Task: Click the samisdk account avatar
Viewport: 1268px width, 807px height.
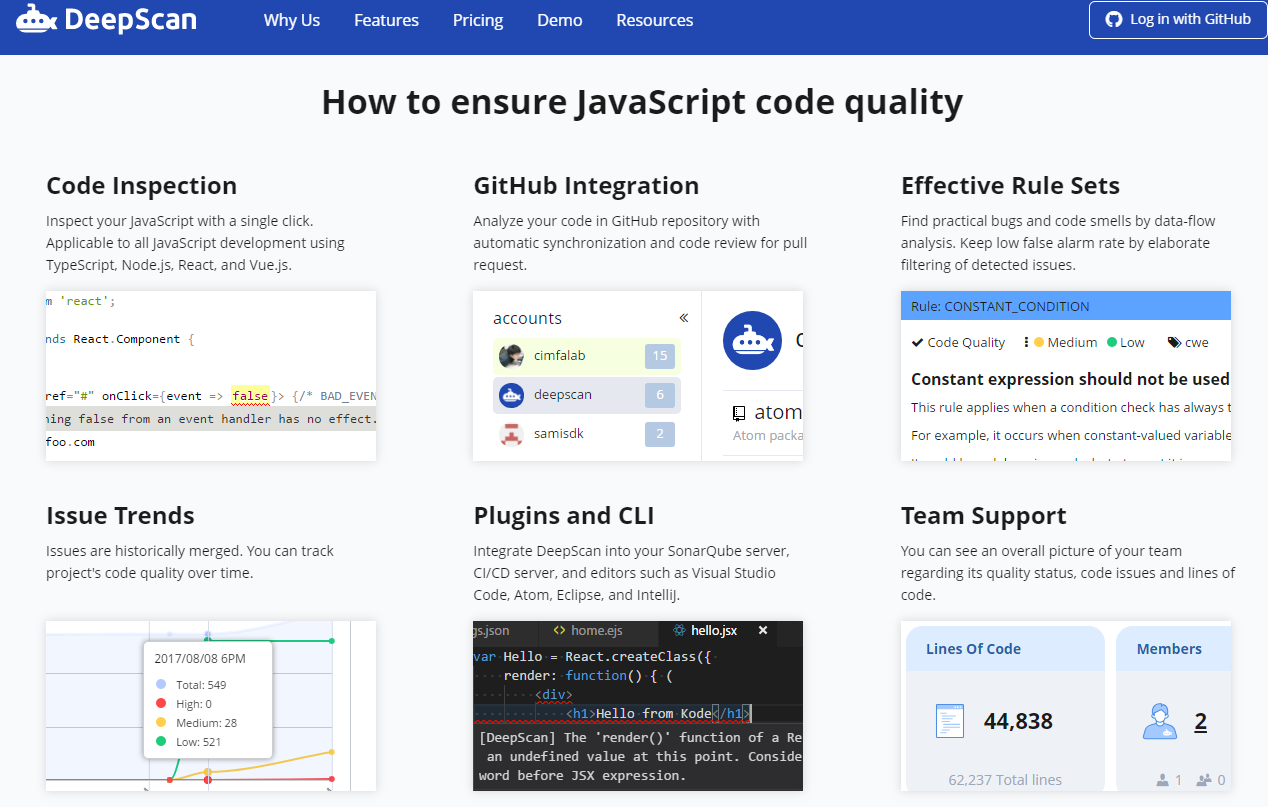Action: pos(512,434)
